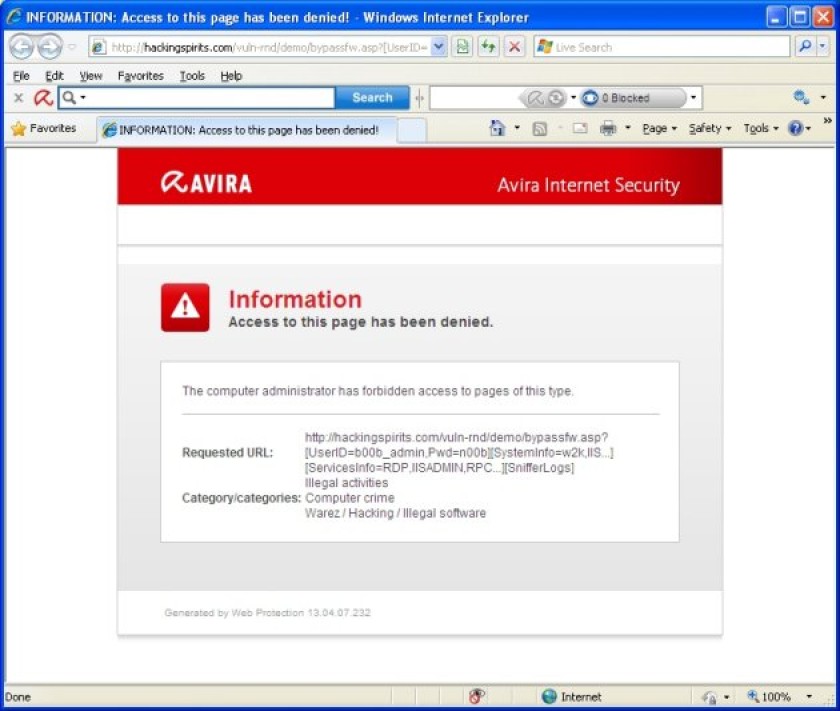Click the grayed Avira umbrella status icon
Screen dimensions: 840x711
[535, 98]
